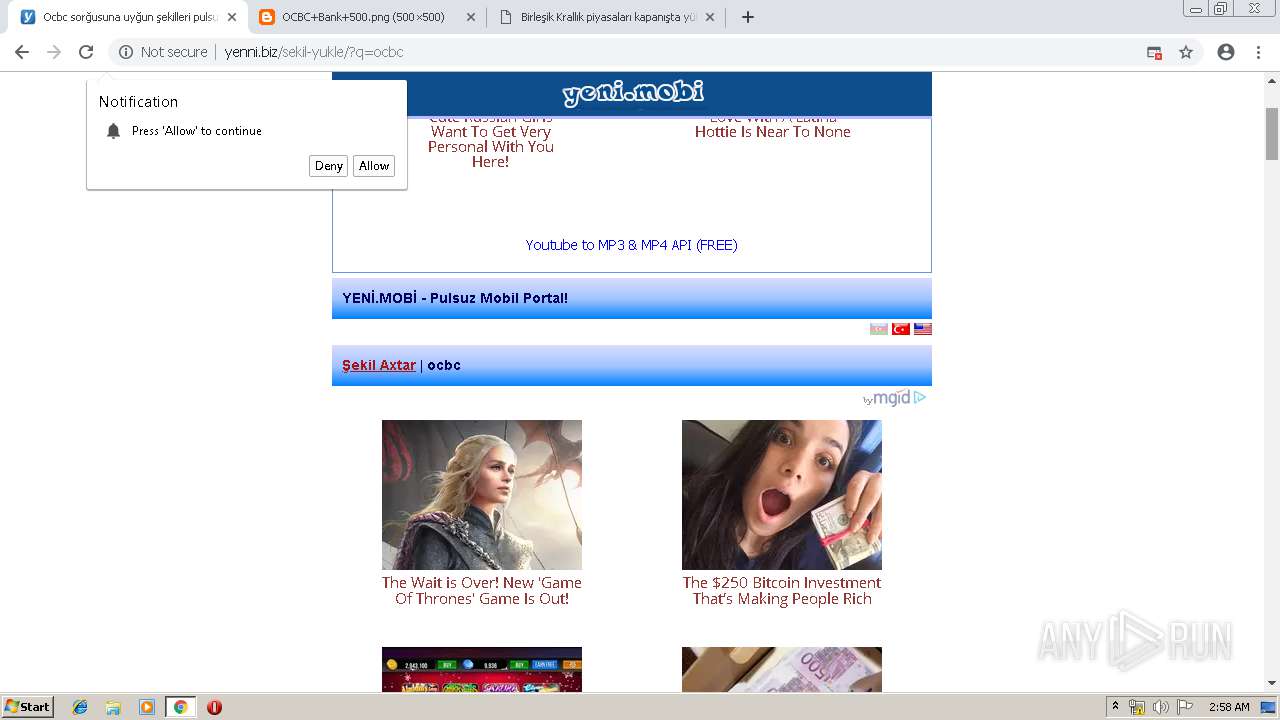Click the Chrome taskbar icon
This screenshot has height=720, width=1280.
click(x=180, y=707)
